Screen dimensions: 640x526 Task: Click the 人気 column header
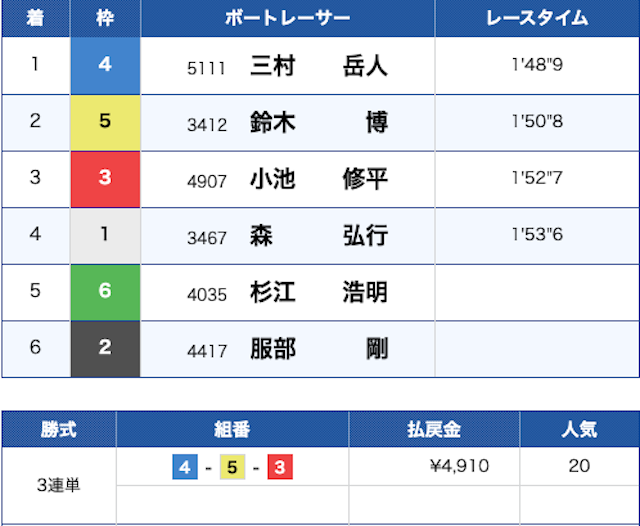(579, 430)
